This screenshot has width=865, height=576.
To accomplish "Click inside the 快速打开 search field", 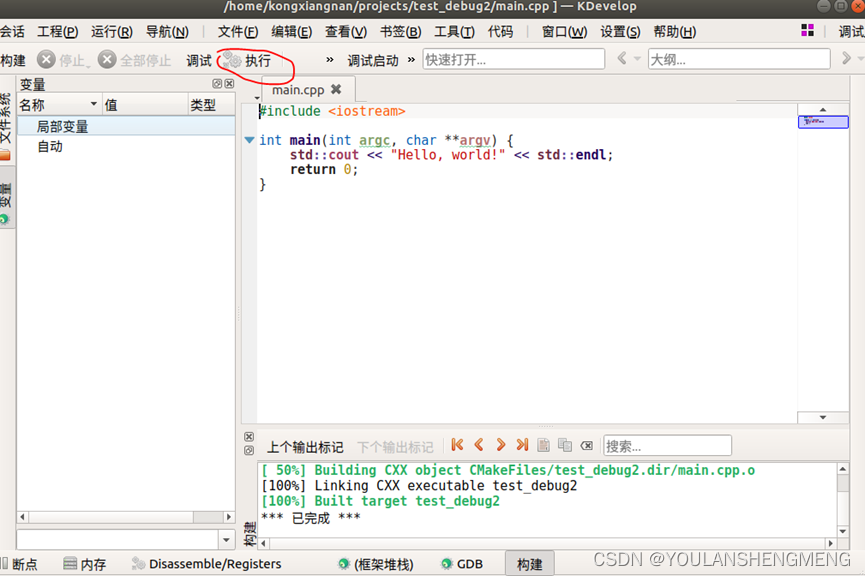I will click(513, 59).
